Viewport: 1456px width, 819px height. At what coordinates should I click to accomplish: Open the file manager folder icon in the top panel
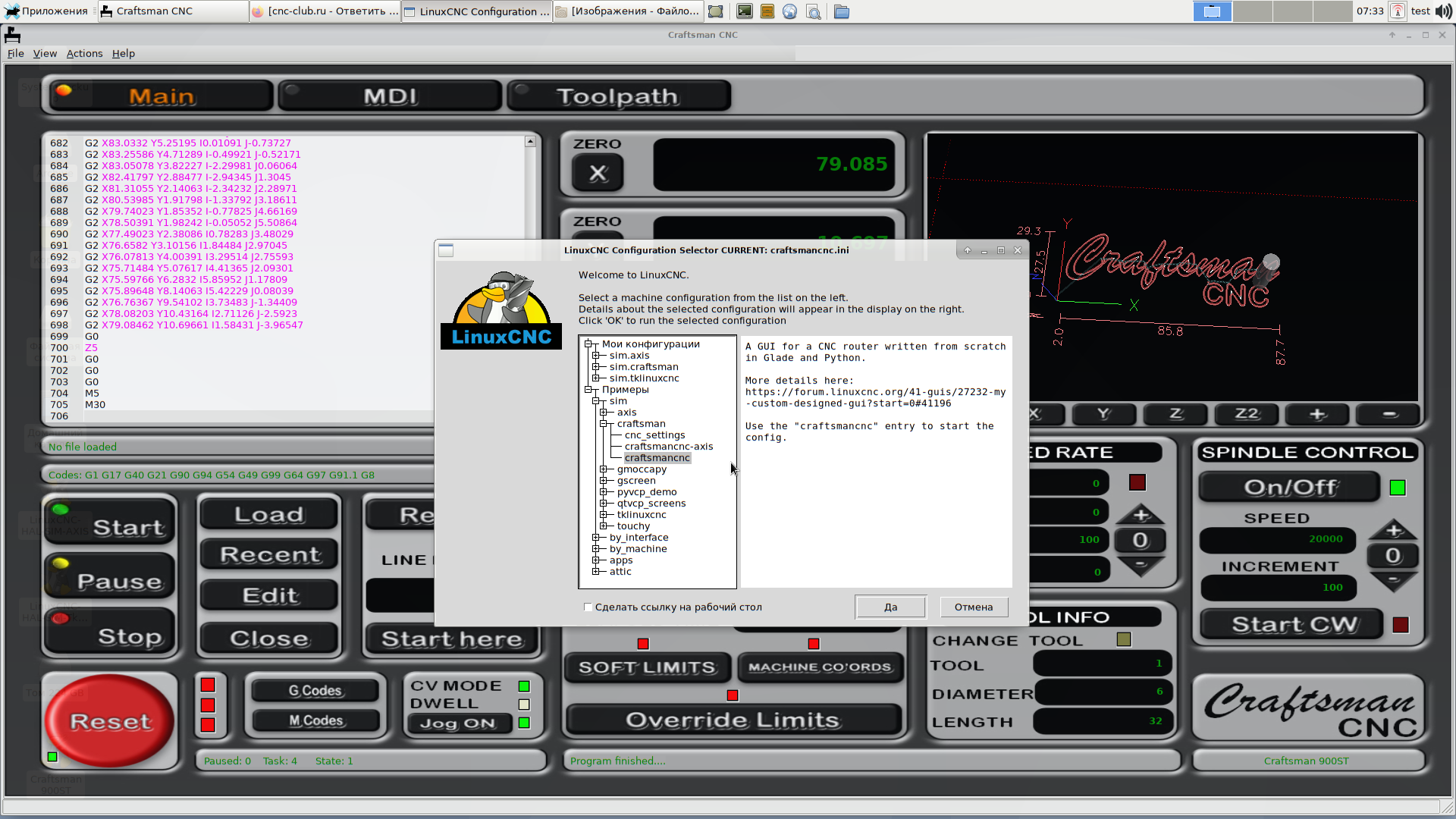click(x=841, y=11)
